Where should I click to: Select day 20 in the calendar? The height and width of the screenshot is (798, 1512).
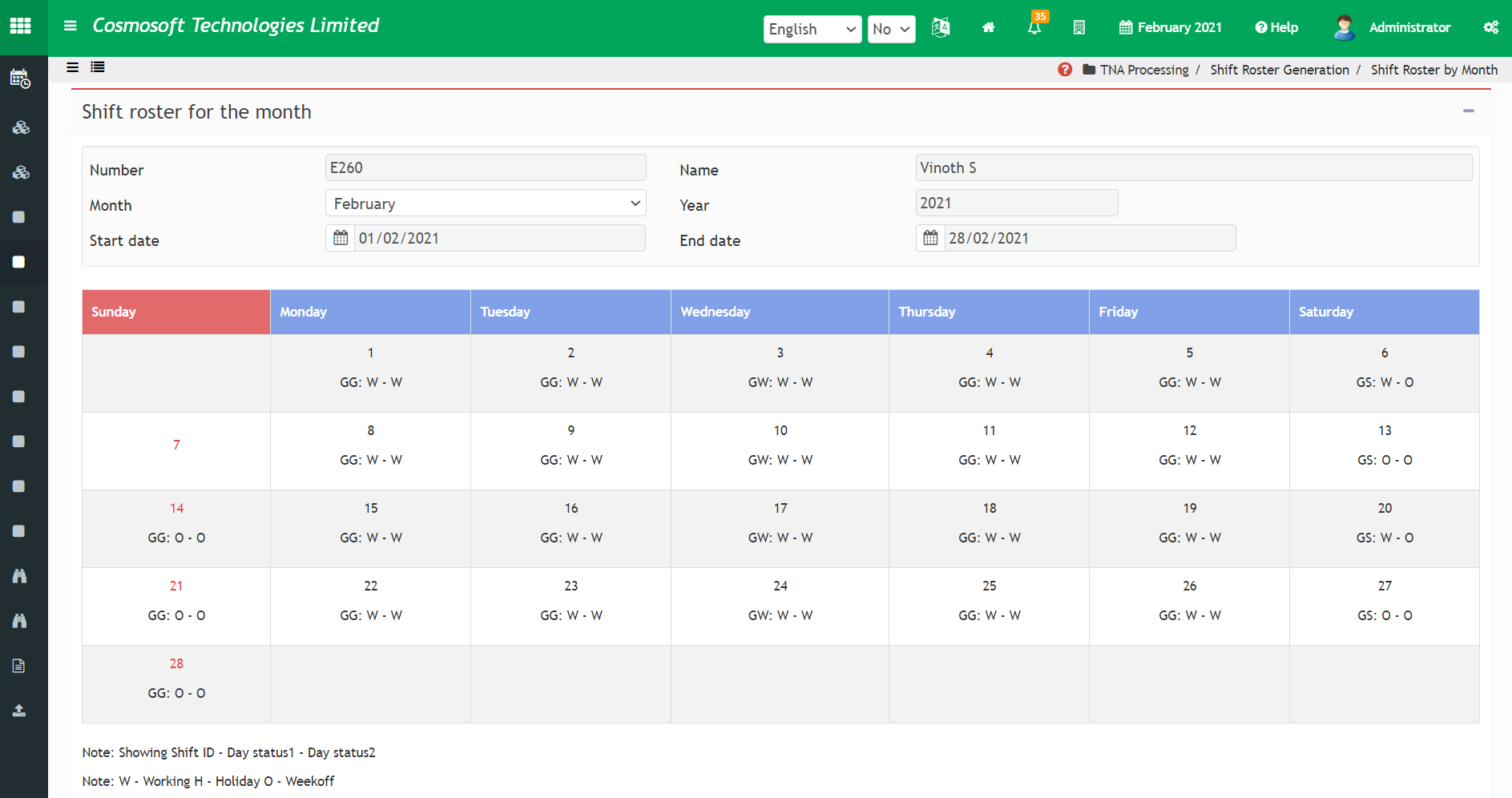pyautogui.click(x=1384, y=529)
